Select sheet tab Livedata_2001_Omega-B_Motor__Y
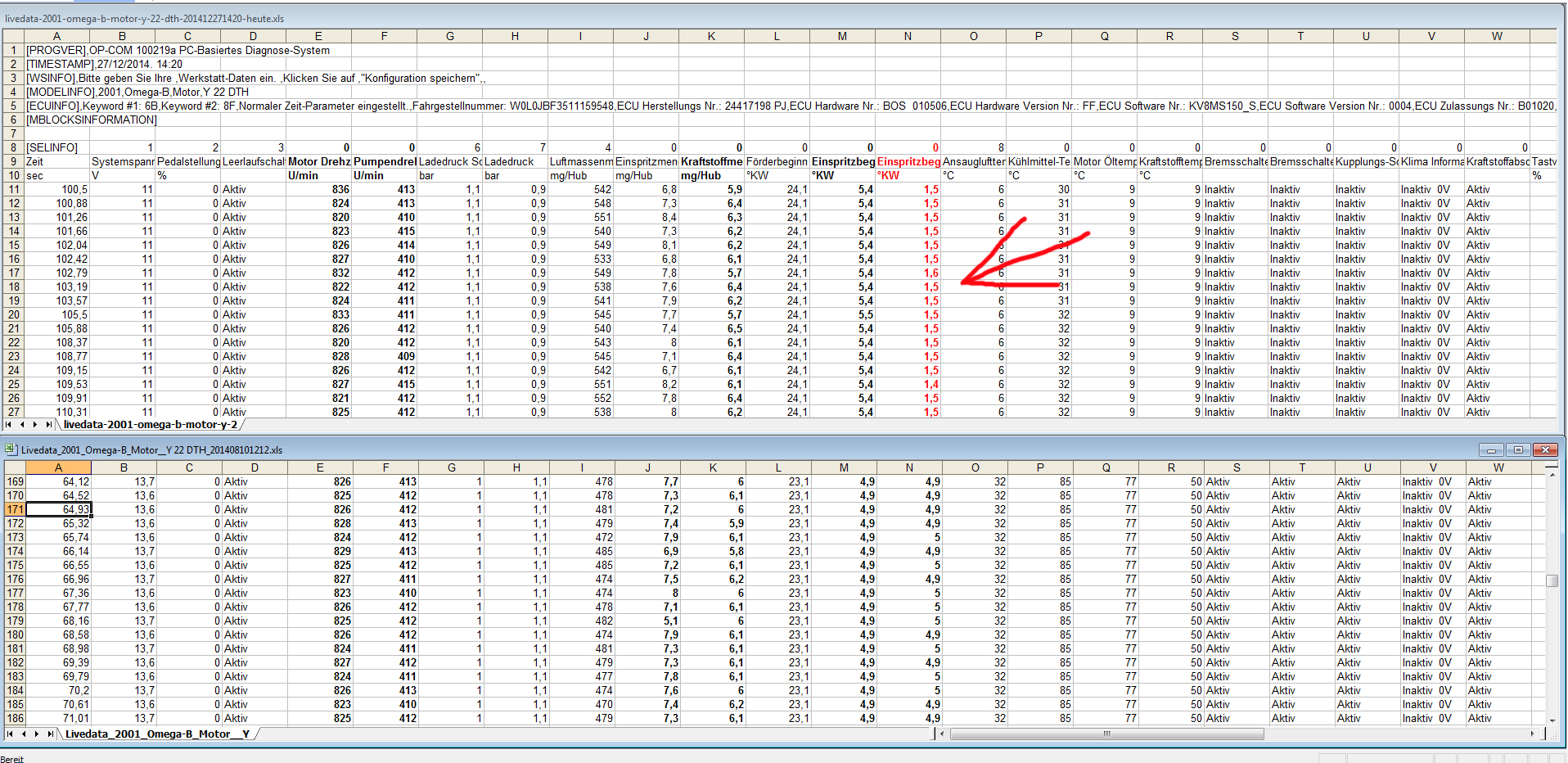The image size is (1568, 763). click(157, 734)
